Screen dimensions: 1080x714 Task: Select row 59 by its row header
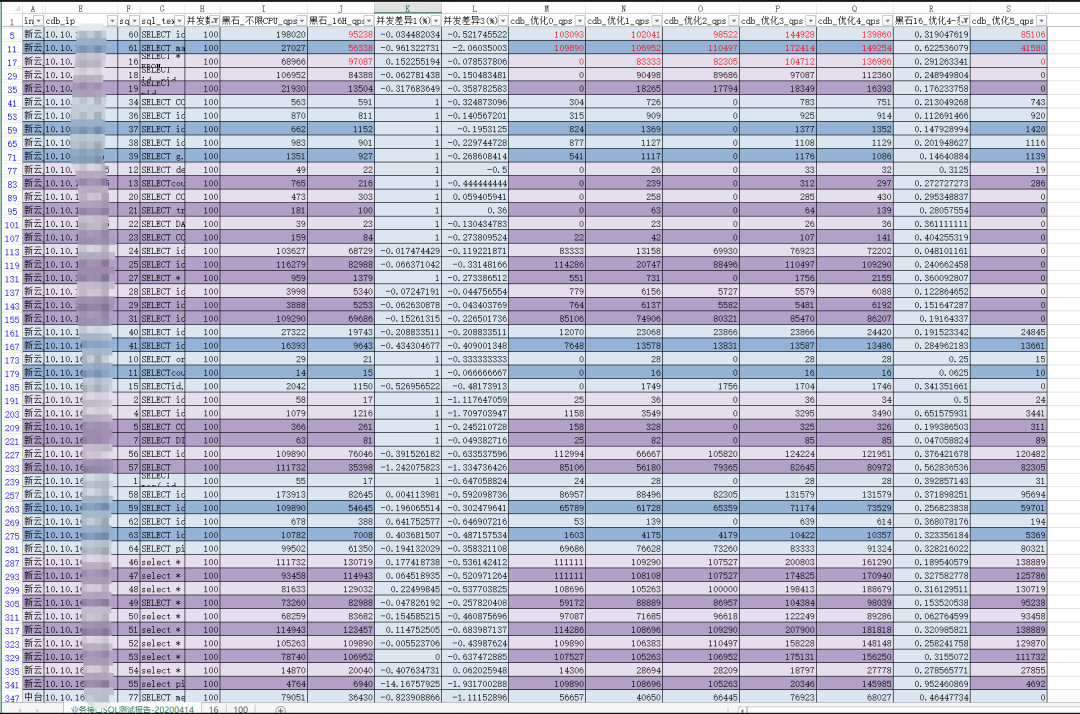12,129
